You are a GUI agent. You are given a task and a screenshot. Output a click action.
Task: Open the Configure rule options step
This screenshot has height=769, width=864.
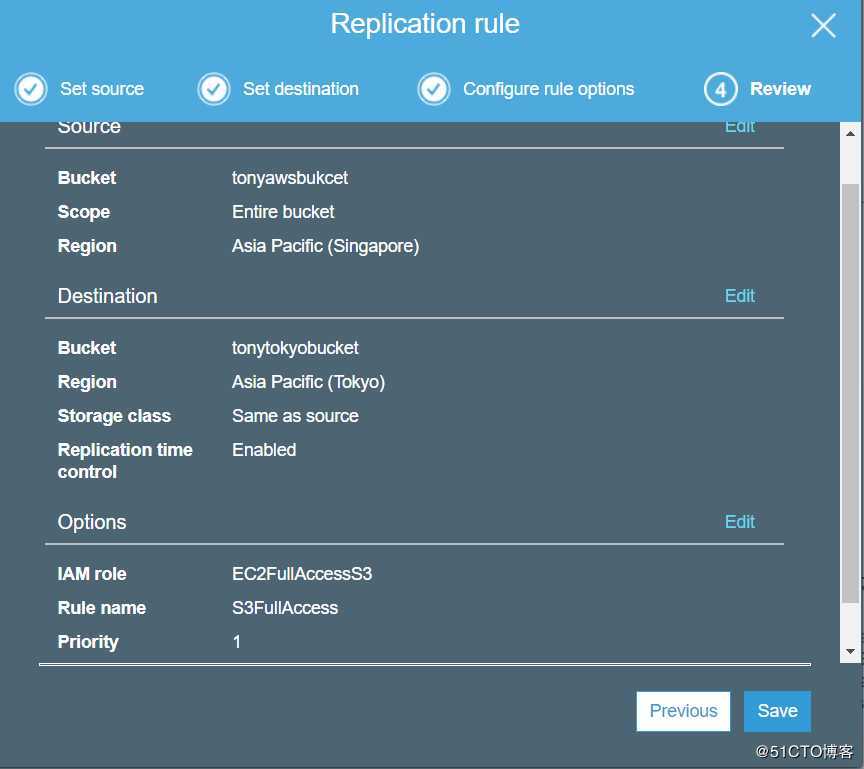click(x=548, y=89)
